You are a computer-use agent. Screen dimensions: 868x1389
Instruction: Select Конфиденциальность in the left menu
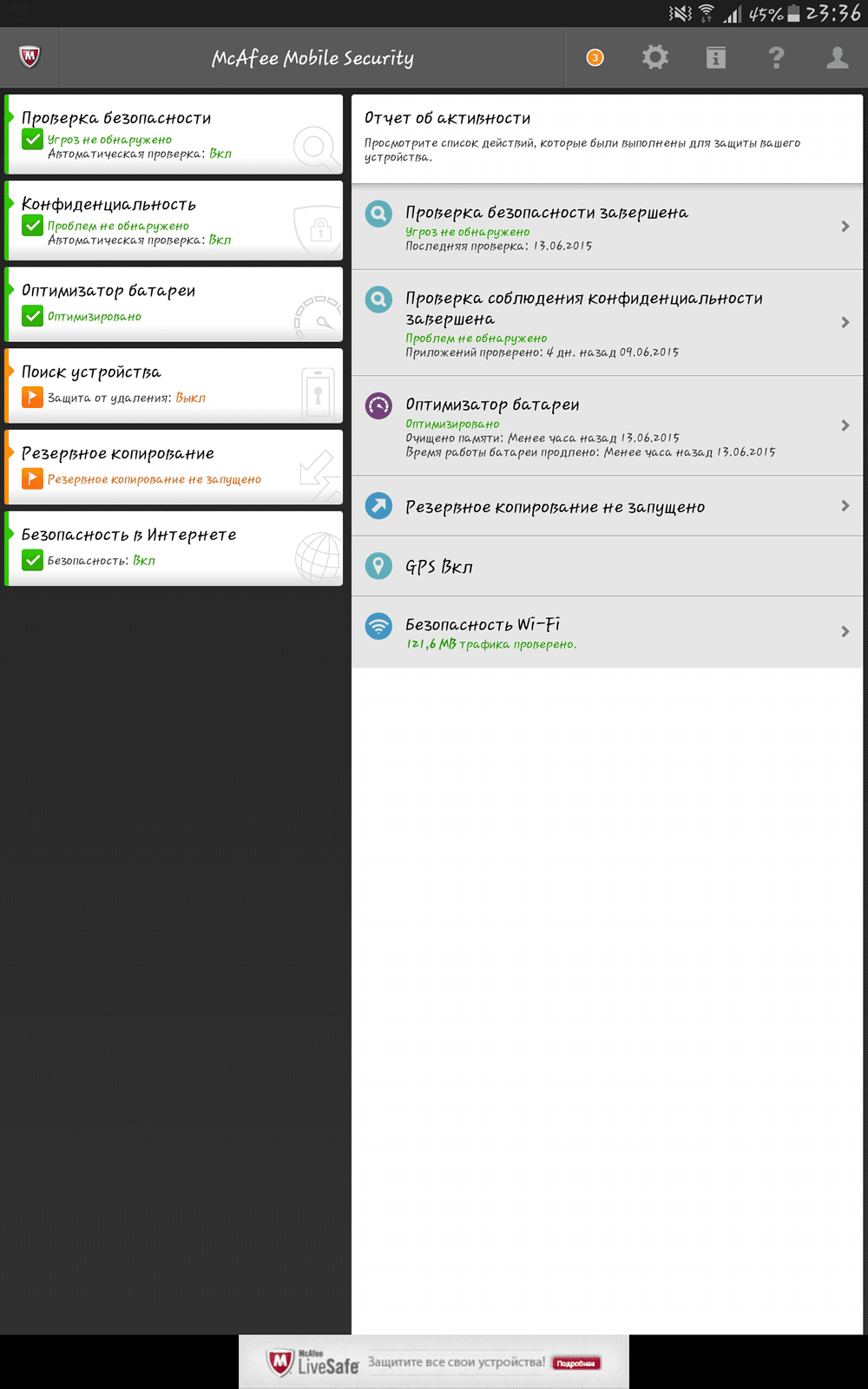[x=174, y=221]
